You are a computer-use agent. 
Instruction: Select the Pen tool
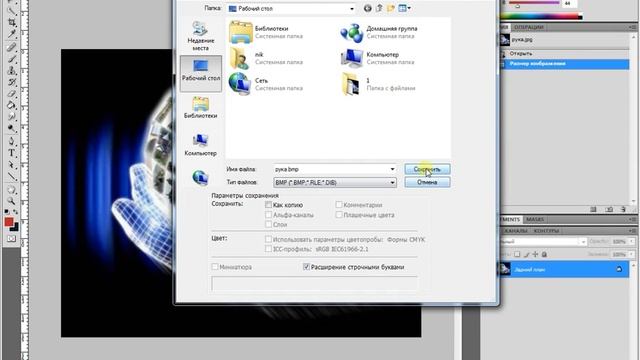(x=12, y=142)
